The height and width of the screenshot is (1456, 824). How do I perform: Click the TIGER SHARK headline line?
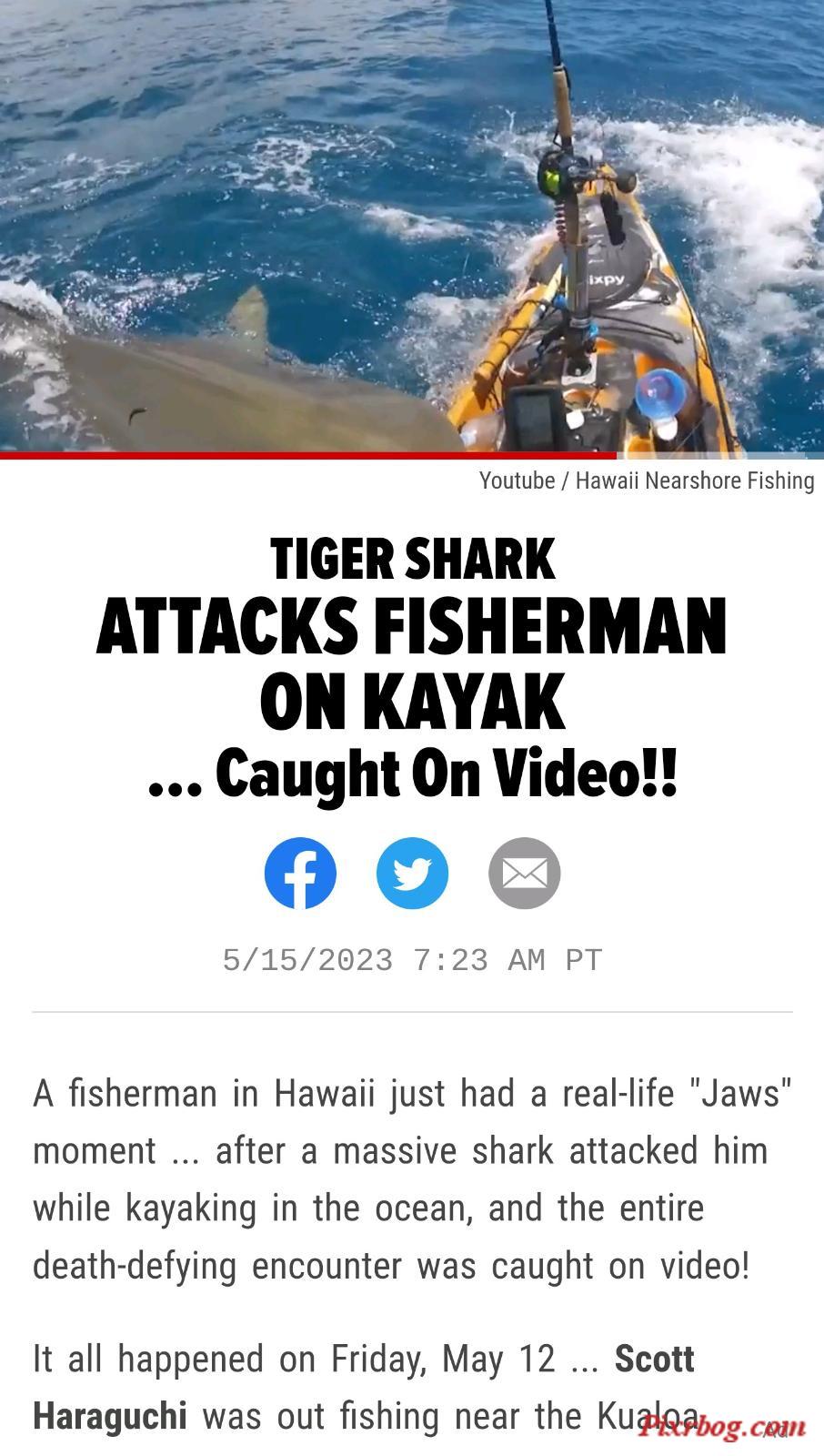(413, 559)
